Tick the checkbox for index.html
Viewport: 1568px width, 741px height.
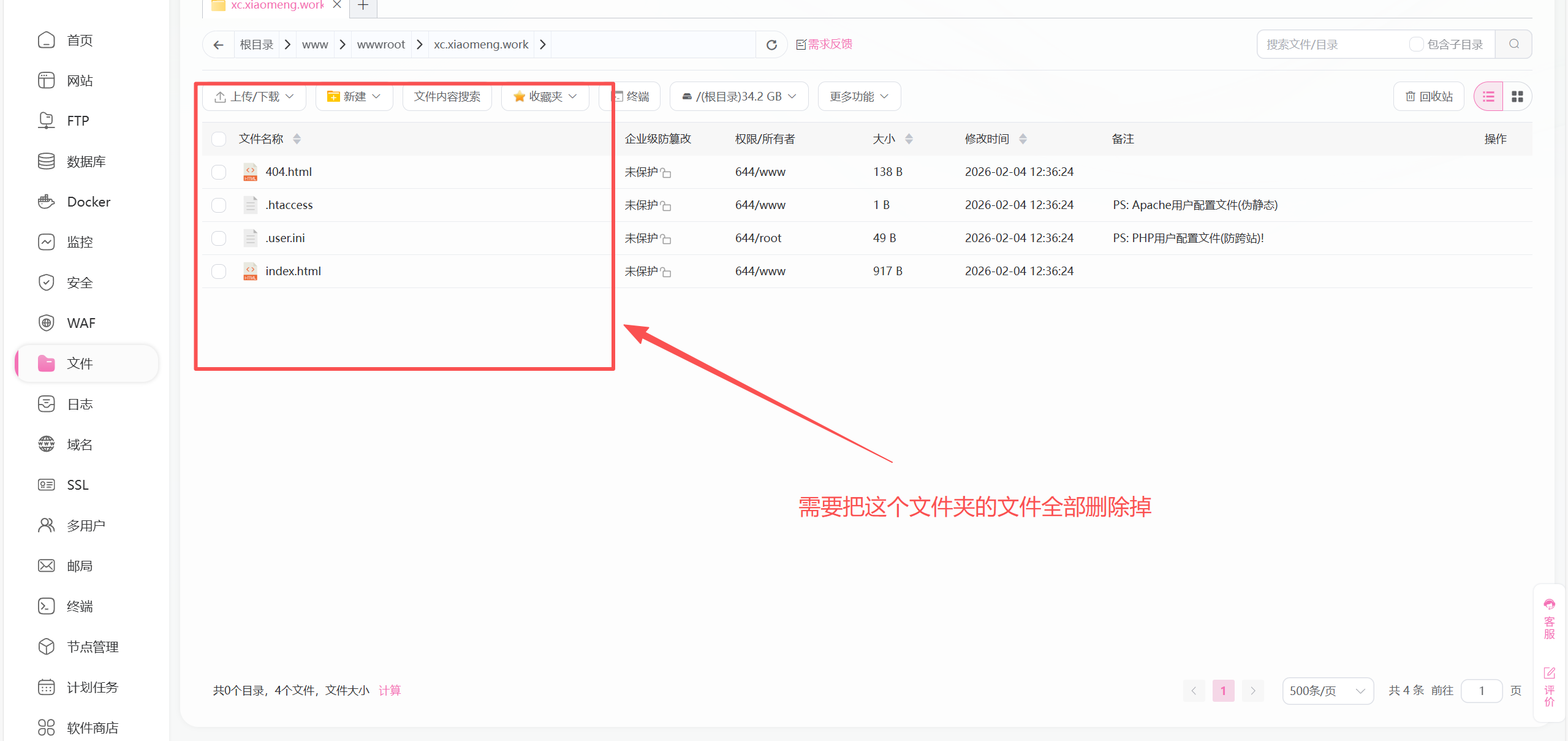[x=219, y=271]
